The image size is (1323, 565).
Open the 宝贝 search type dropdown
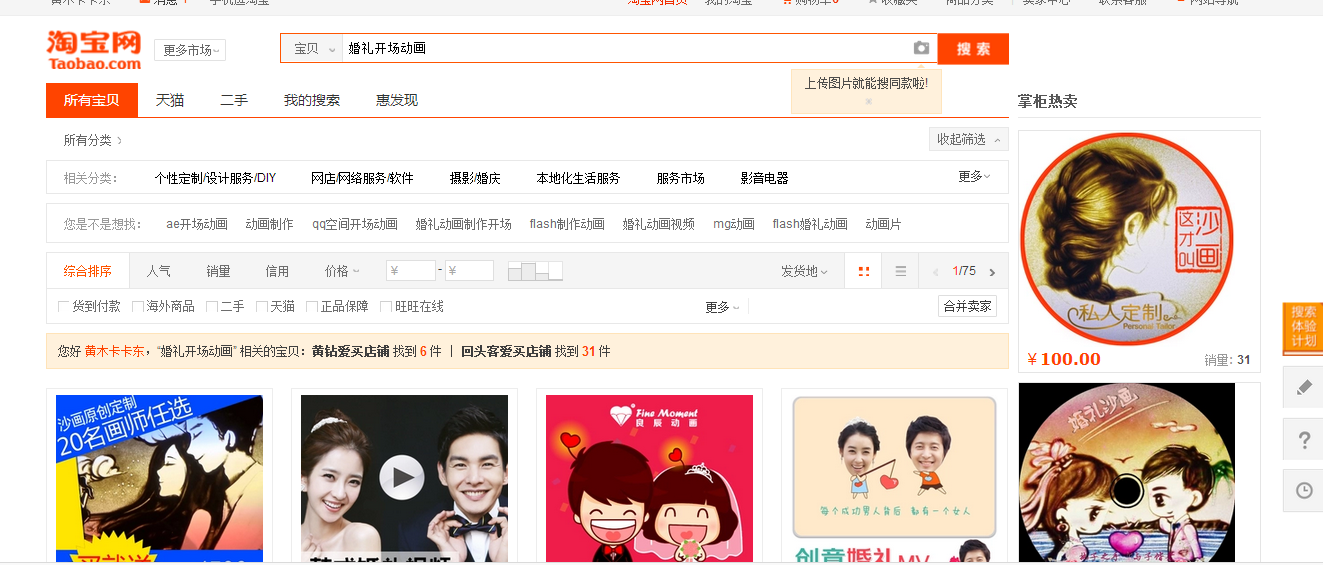312,48
